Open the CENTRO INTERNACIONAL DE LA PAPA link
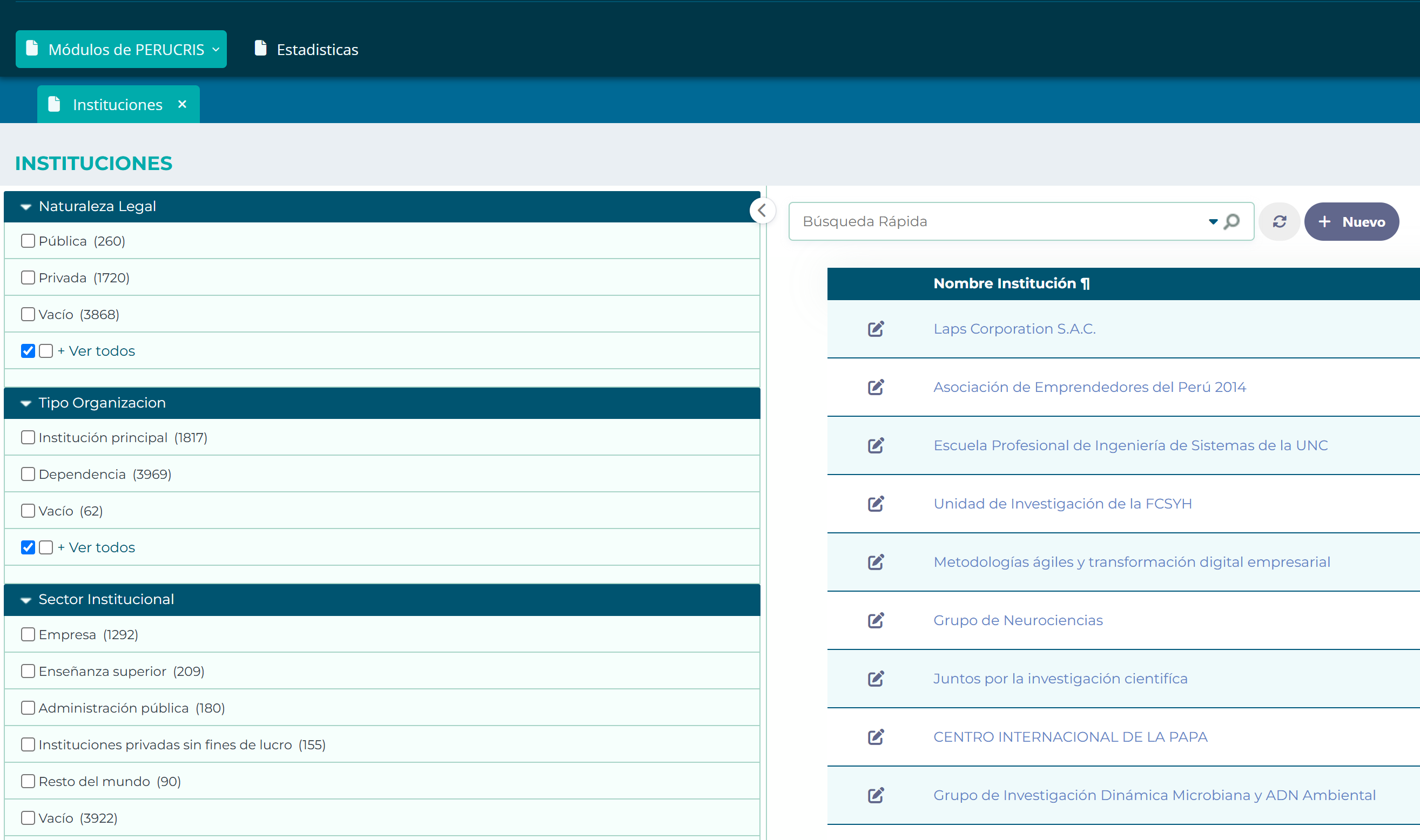1420x840 pixels. tap(1070, 737)
